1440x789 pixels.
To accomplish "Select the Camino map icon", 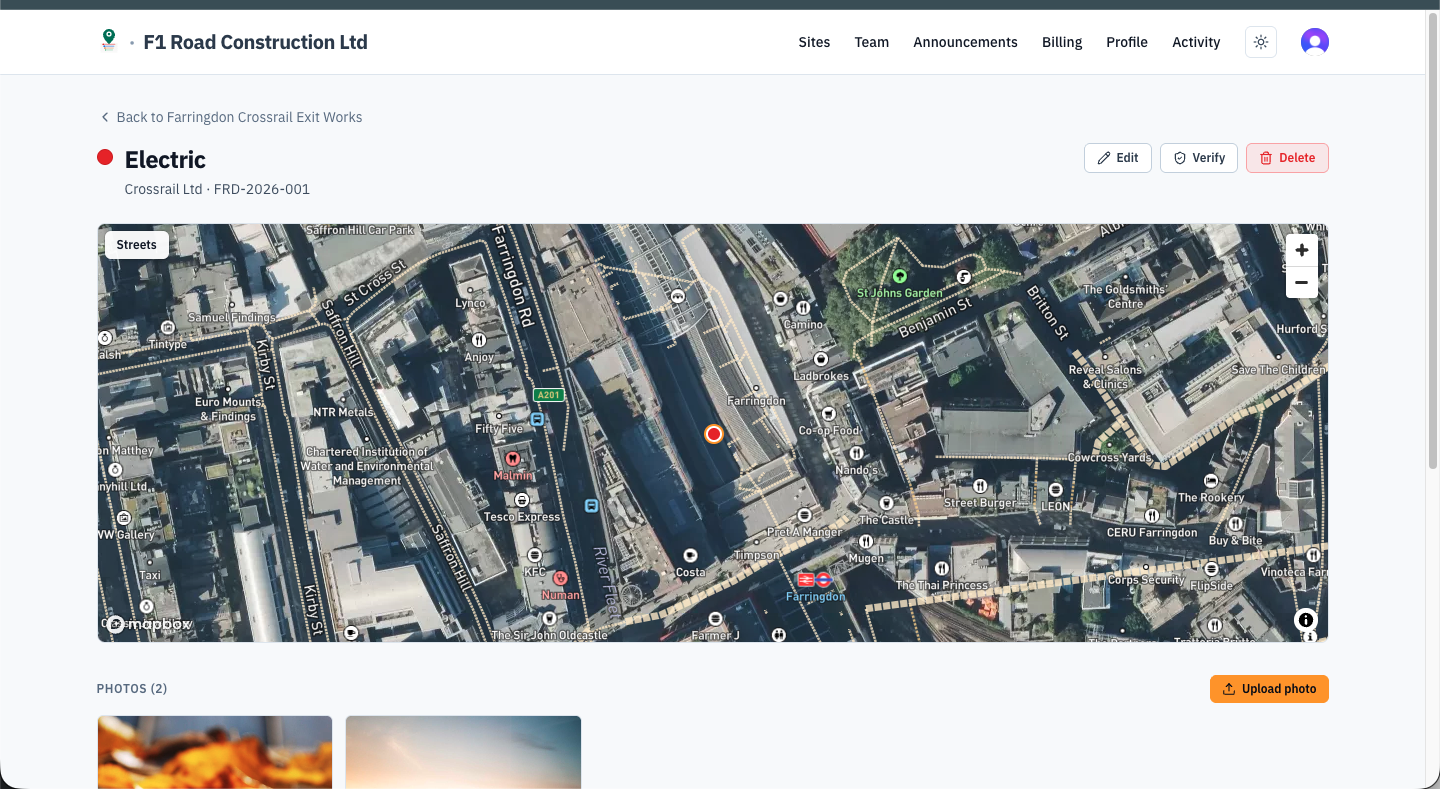I will [804, 308].
